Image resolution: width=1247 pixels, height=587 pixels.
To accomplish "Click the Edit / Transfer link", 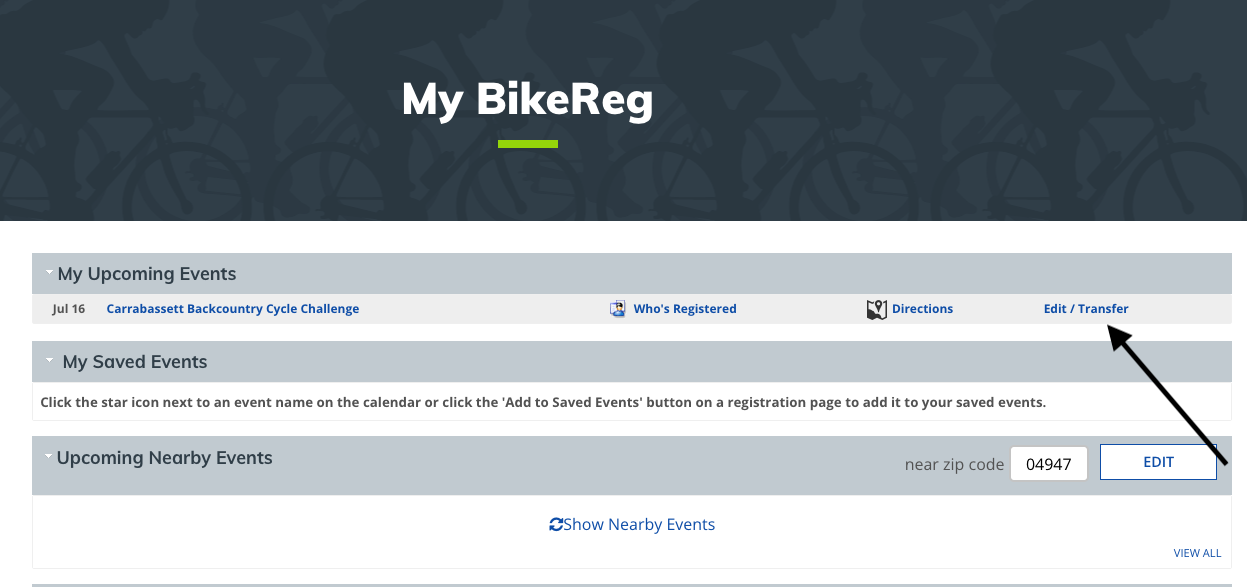I will [x=1086, y=309].
